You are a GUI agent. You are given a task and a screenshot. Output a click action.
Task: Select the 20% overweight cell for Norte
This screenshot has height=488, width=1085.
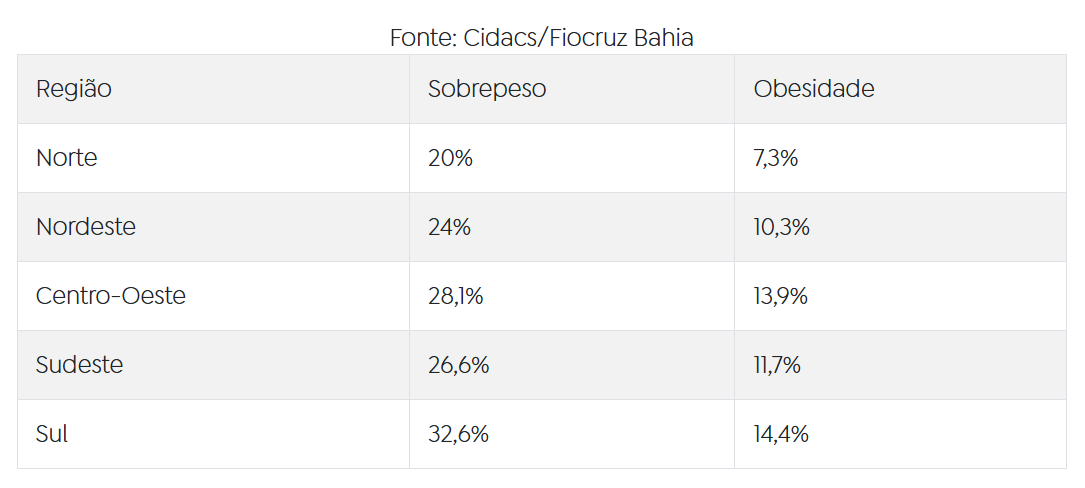tap(450, 158)
